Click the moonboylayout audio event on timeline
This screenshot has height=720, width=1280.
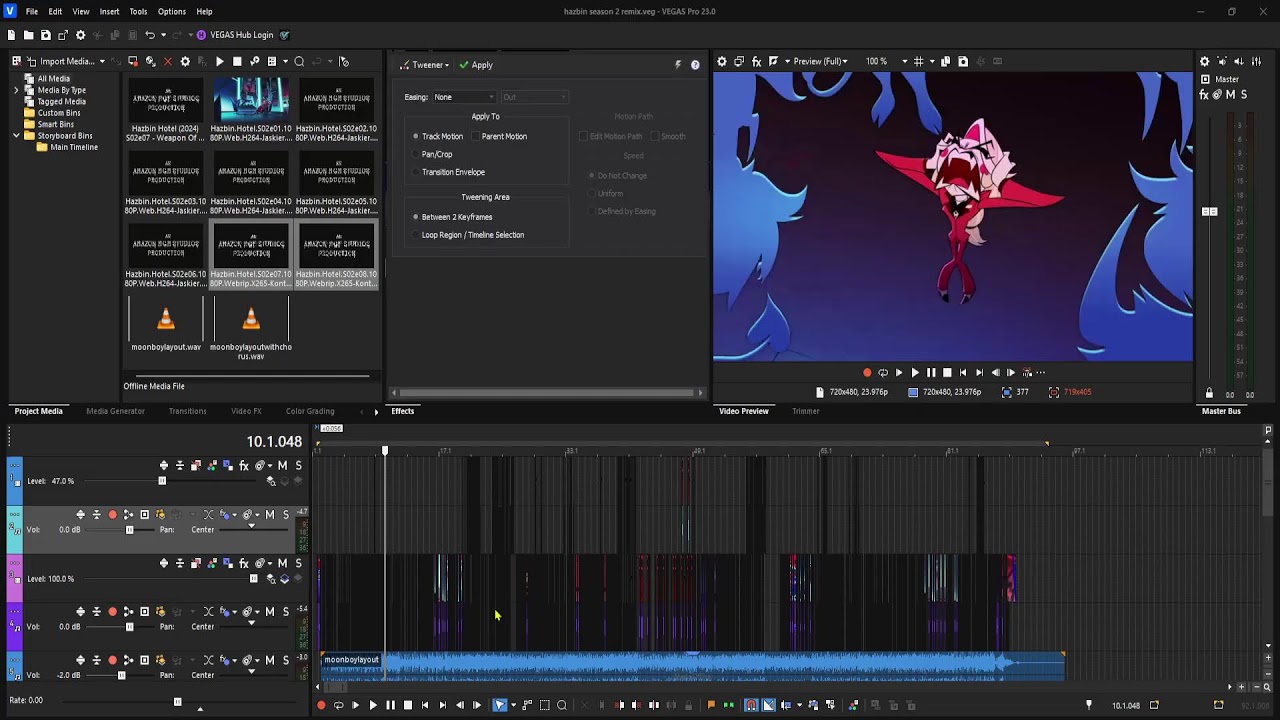692,666
